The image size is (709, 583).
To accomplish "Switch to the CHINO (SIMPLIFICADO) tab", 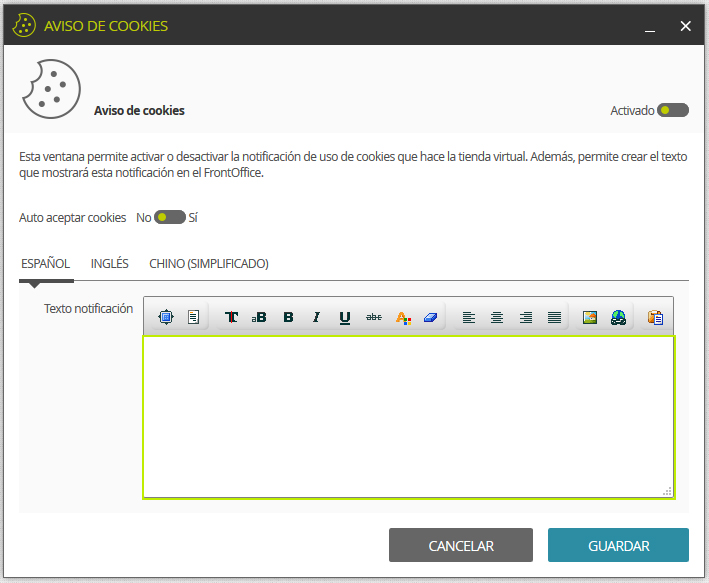I will (209, 264).
